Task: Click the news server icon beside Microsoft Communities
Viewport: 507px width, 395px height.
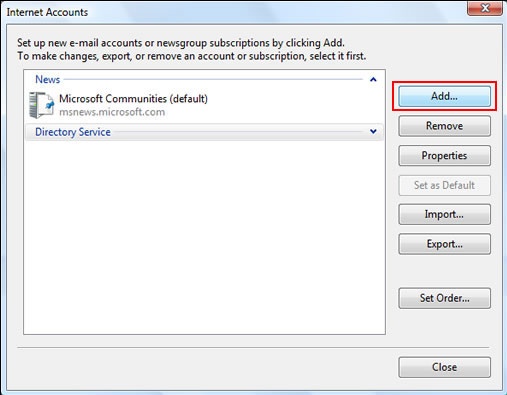Action: (41, 105)
